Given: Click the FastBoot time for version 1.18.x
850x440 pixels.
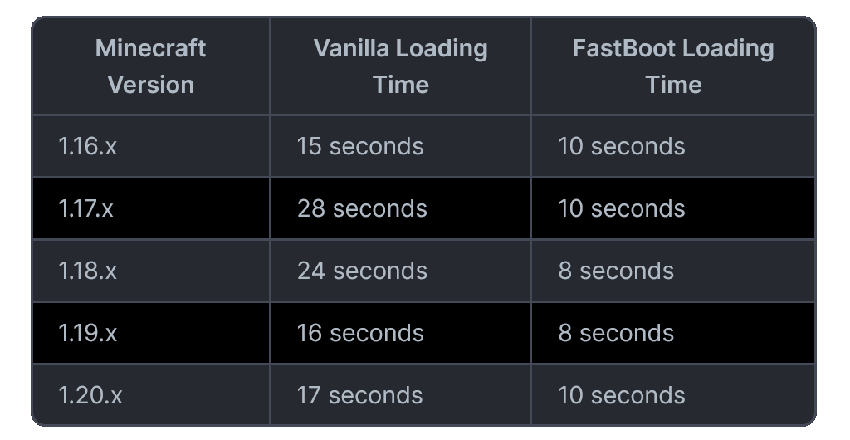Looking at the screenshot, I should tap(615, 271).
